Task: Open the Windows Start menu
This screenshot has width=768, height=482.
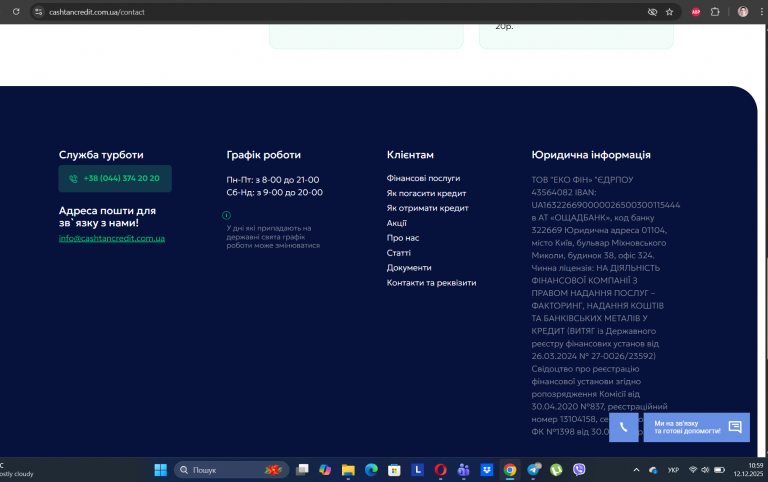Action: pos(160,470)
